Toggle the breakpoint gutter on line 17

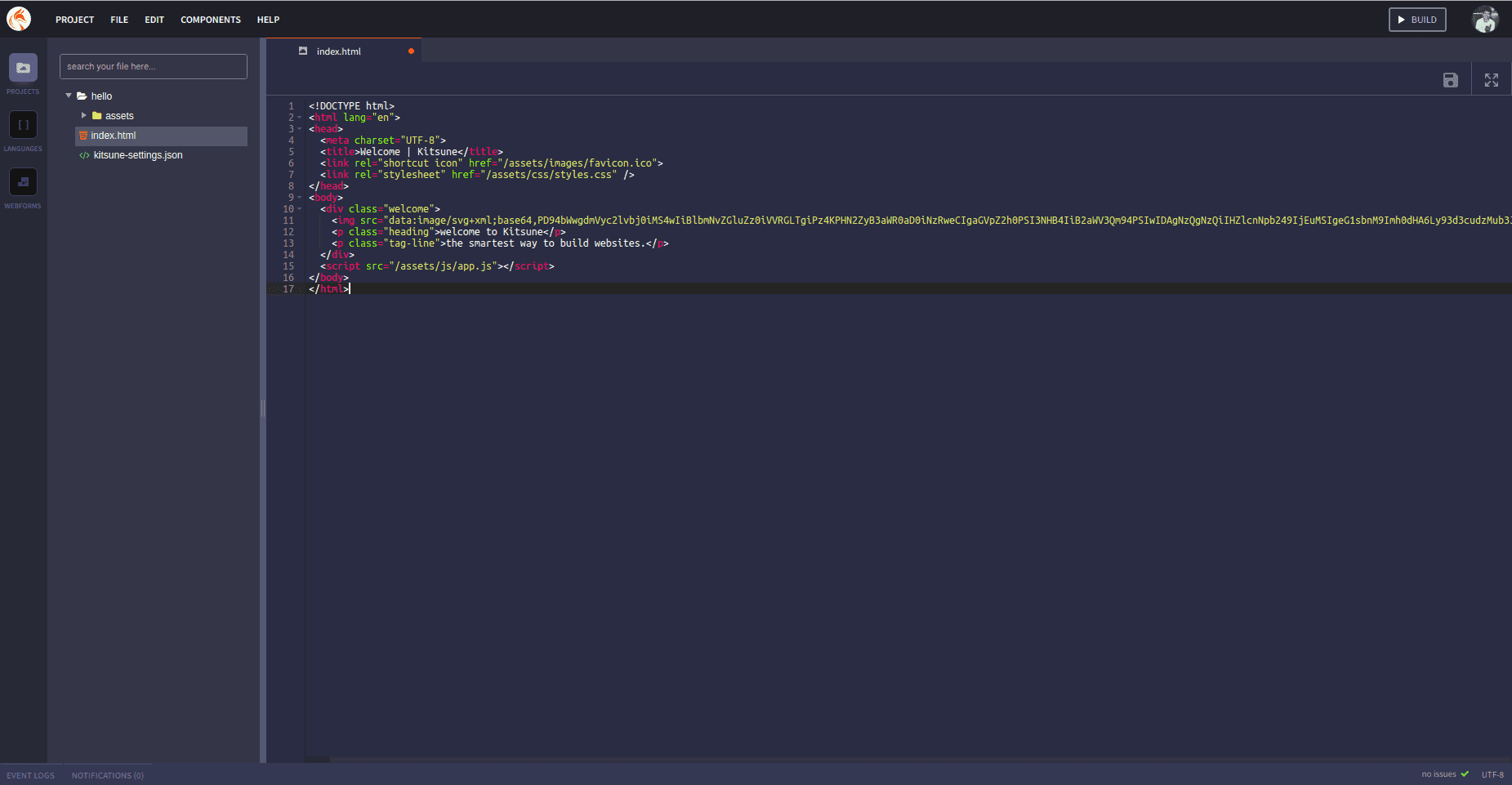[x=276, y=288]
